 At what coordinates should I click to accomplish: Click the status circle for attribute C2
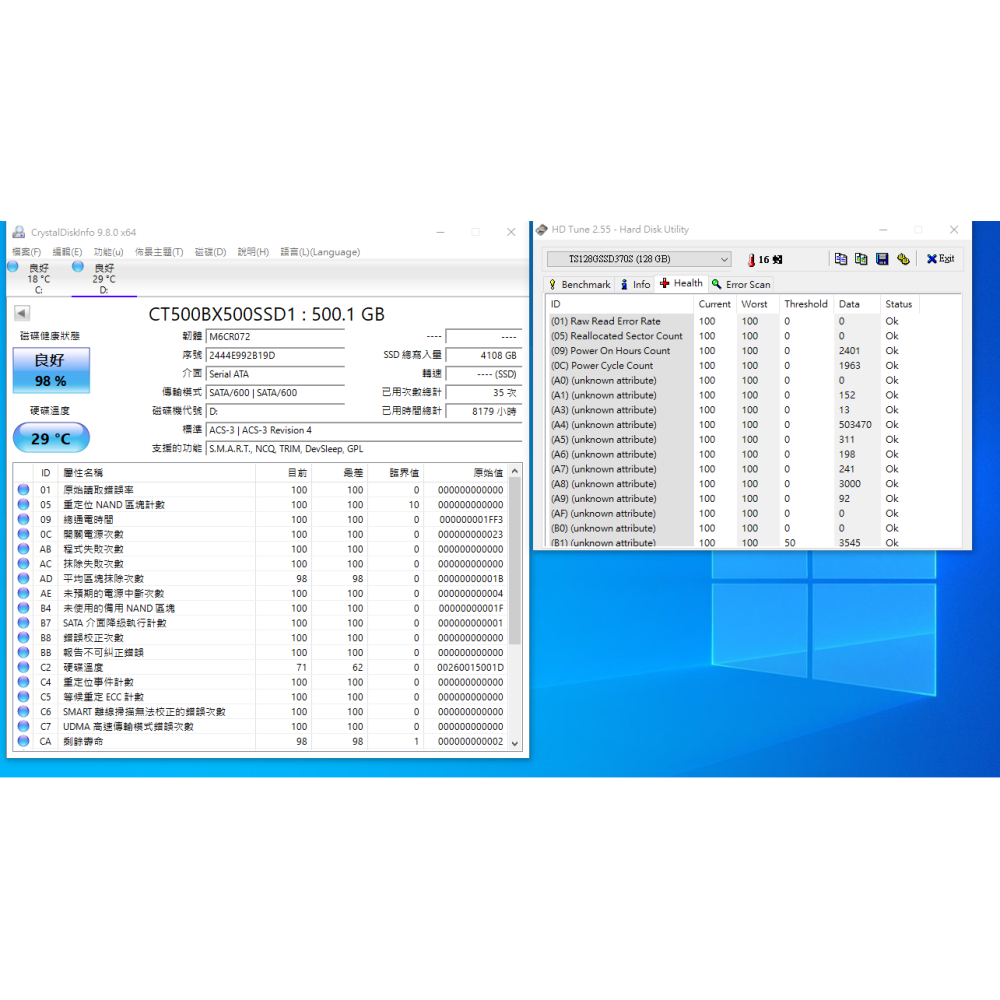[x=24, y=667]
